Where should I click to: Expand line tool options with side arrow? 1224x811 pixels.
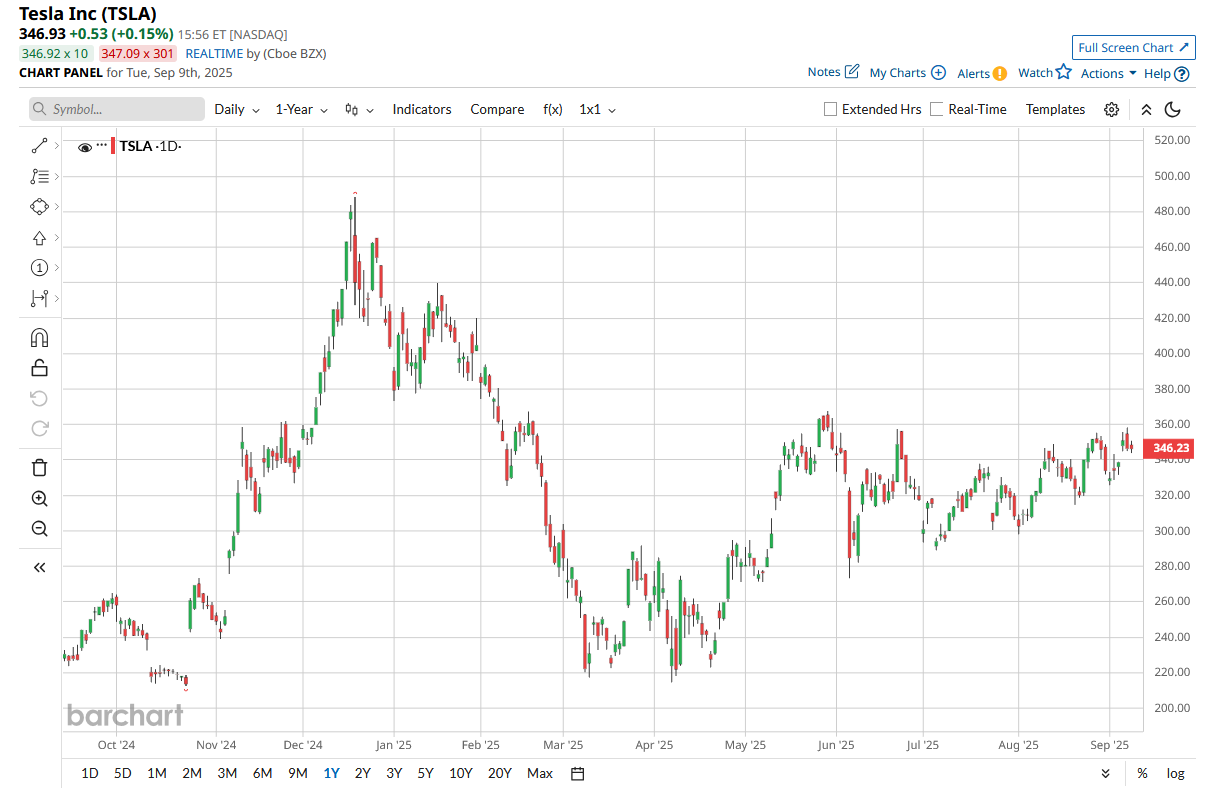57,146
